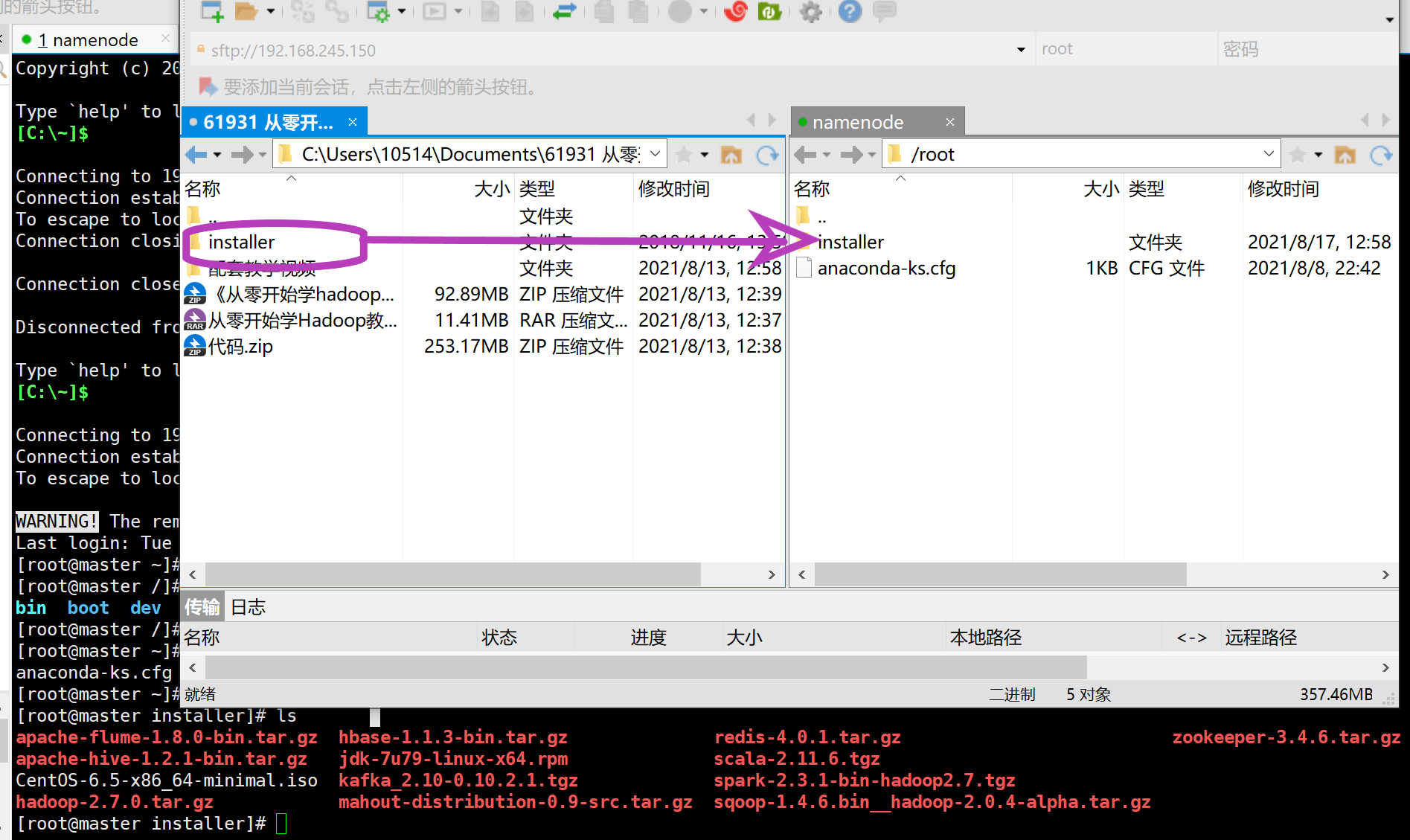Screen dimensions: 1410x840
Task: Click the transfer list horizontal scrollbar
Action: [646, 667]
